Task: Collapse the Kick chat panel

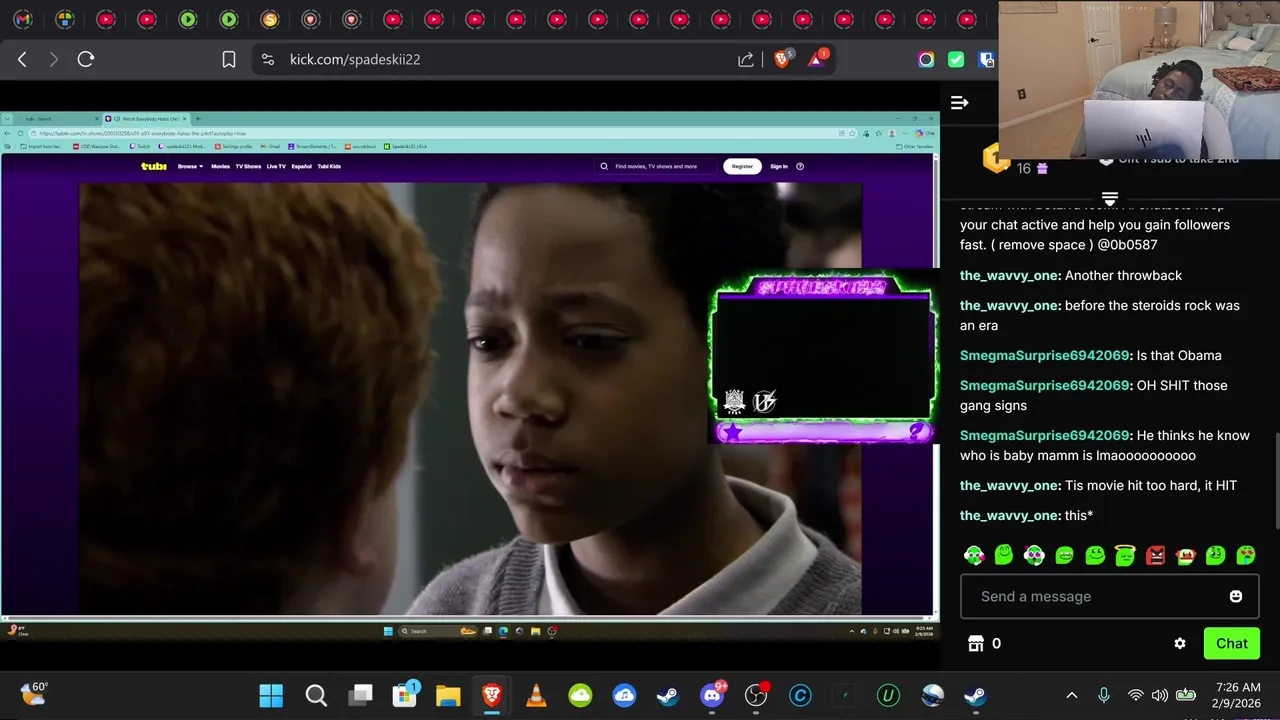Action: click(x=959, y=102)
